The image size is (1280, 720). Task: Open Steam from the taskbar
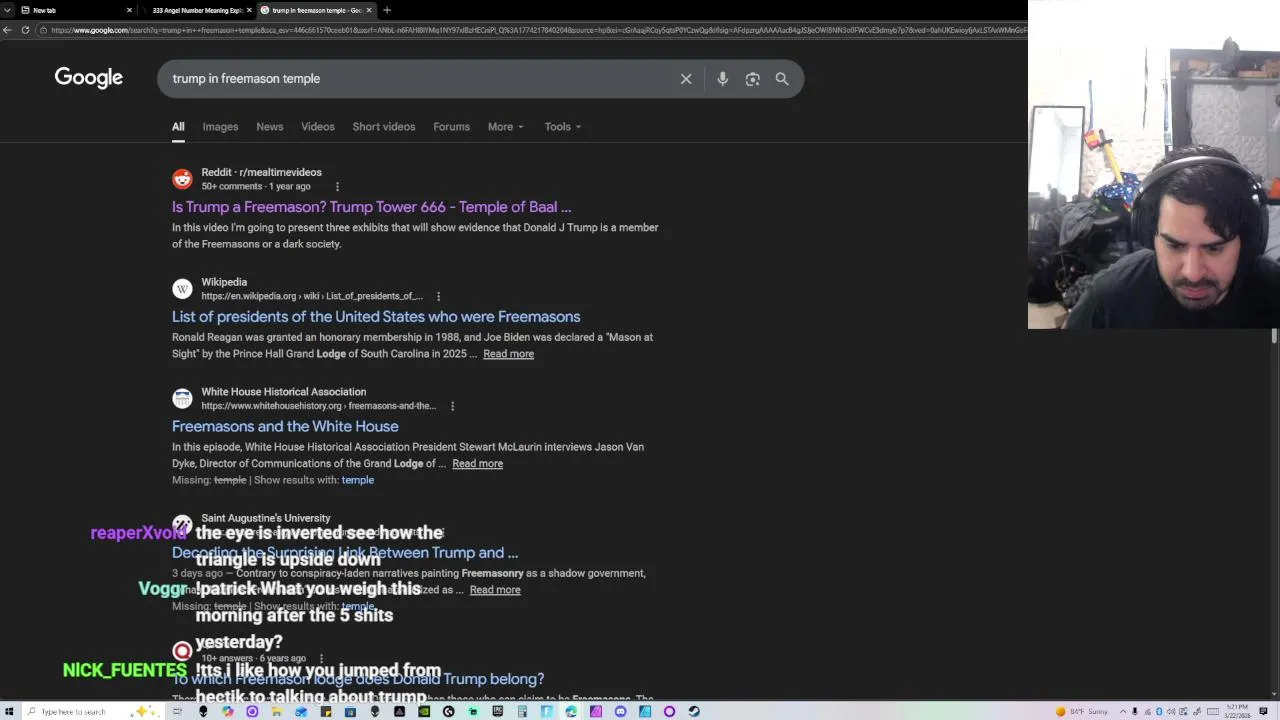point(693,711)
